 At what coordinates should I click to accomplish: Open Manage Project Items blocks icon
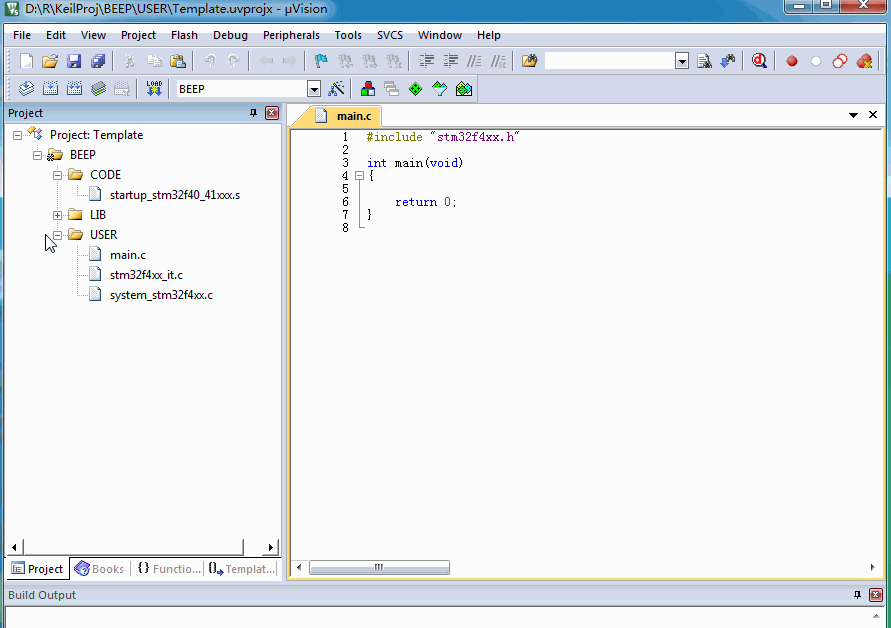tap(368, 89)
